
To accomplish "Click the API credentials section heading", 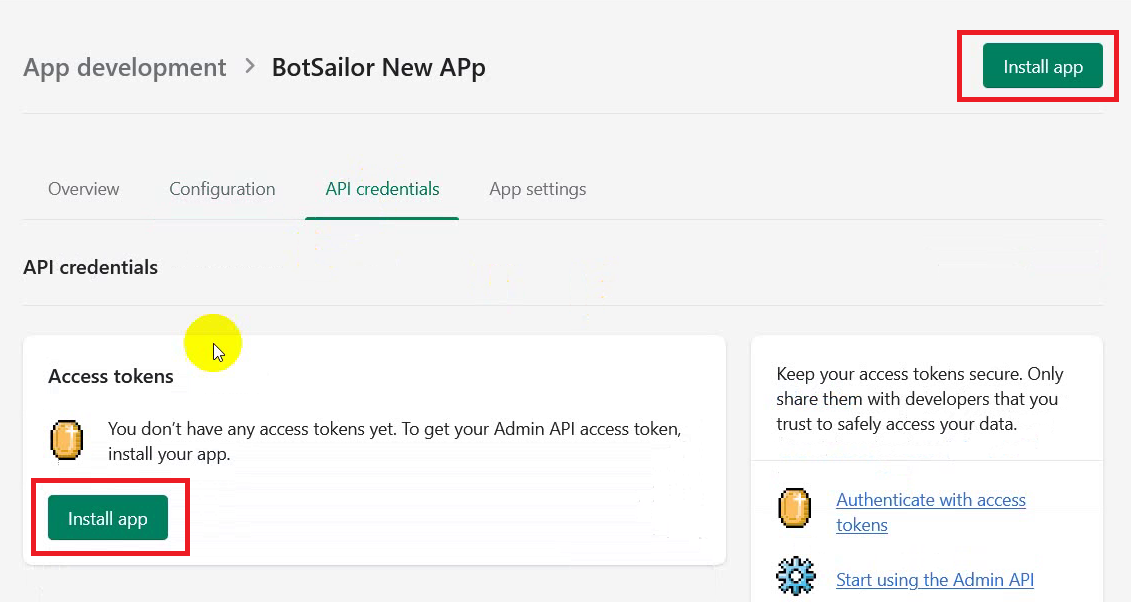I will point(90,267).
